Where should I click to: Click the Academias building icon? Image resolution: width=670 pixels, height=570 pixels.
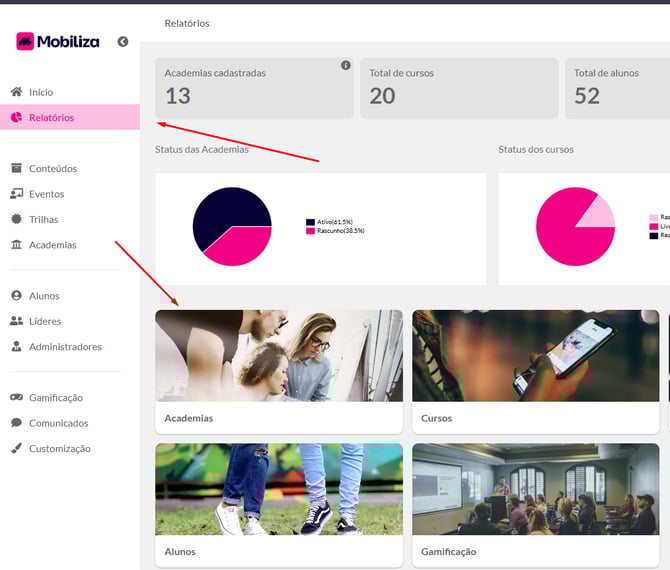16,245
